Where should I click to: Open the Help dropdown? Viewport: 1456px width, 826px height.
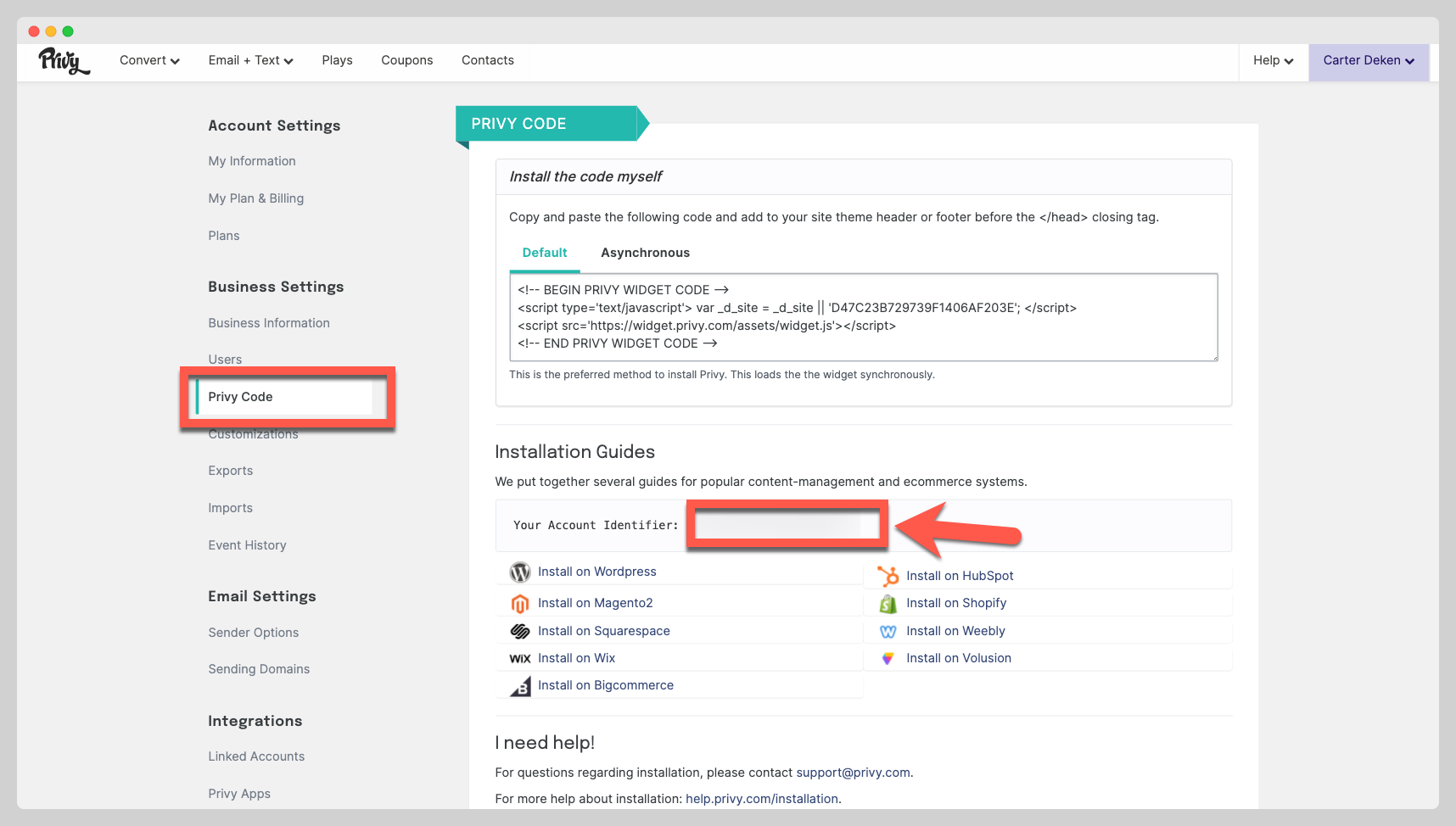1272,60
